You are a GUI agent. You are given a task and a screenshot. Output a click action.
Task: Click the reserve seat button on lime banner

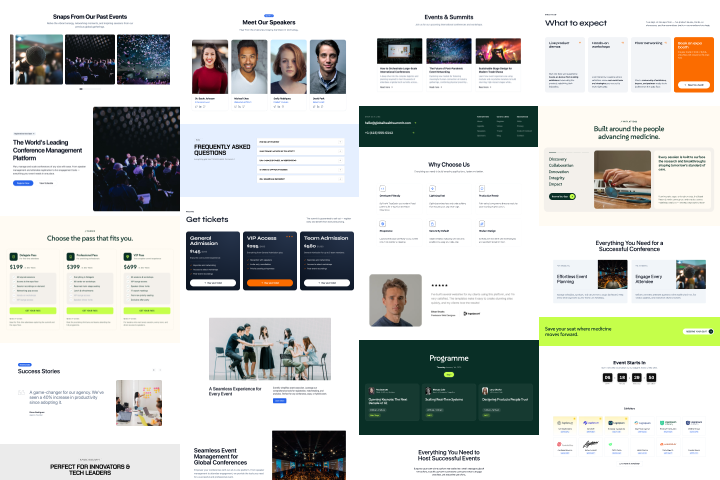698,331
